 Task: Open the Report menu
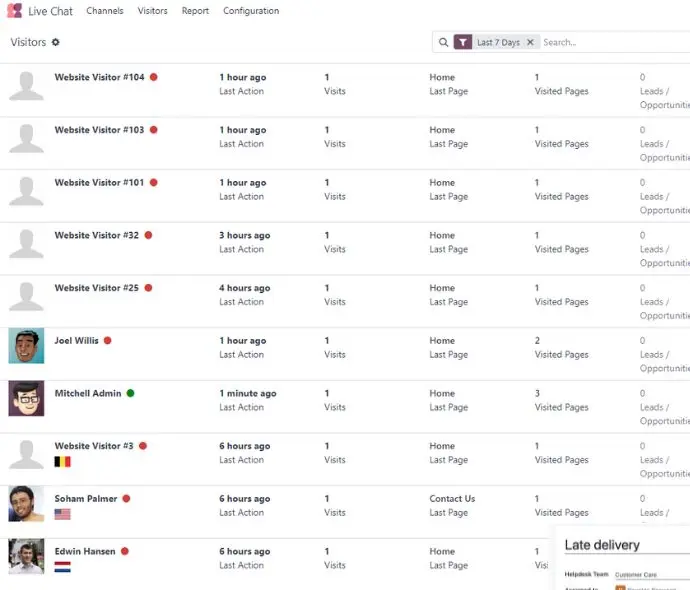[195, 11]
